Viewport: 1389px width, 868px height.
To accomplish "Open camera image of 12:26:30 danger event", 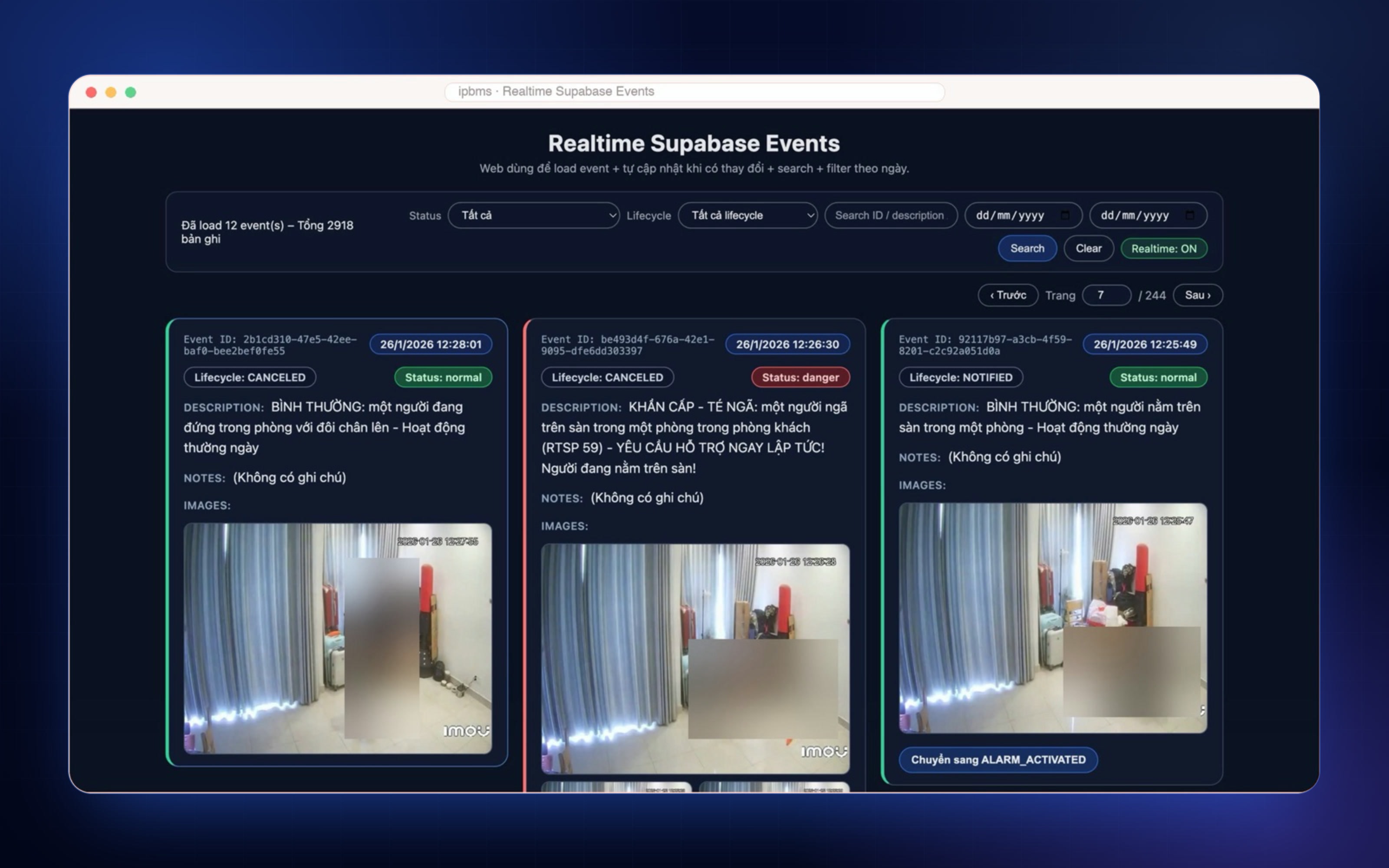I will [695, 658].
